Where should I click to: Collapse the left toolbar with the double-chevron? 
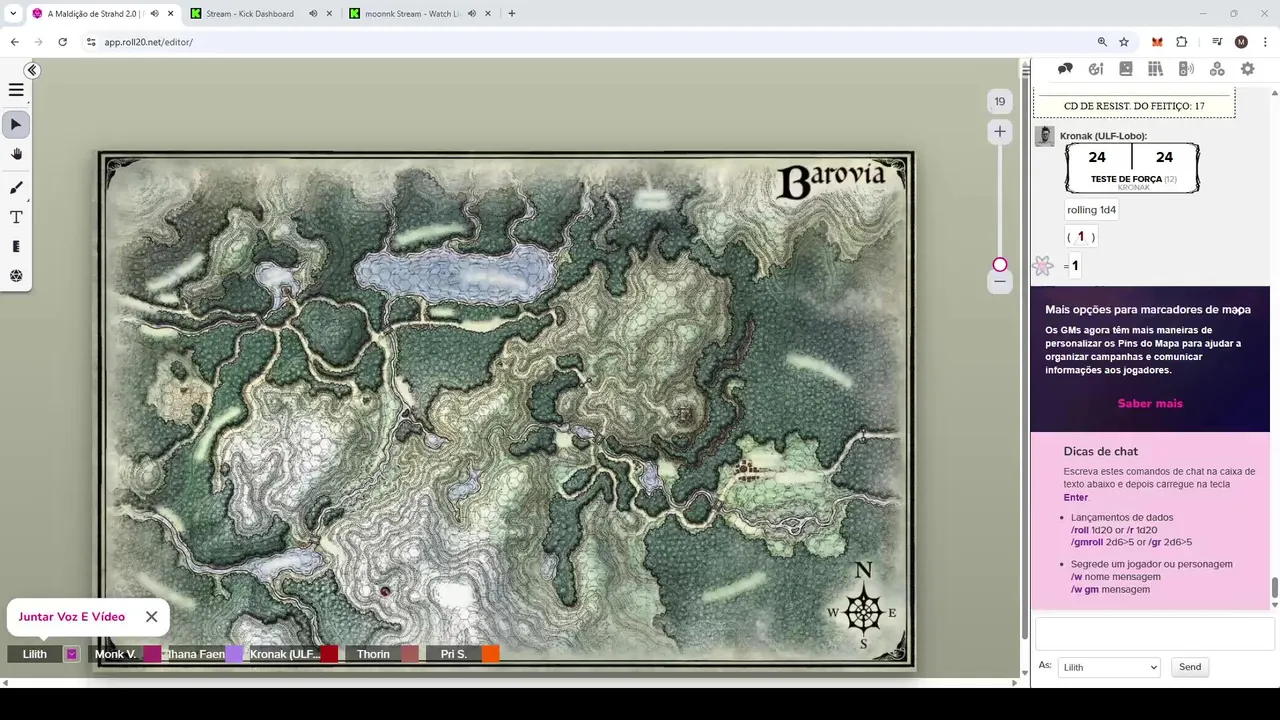[32, 70]
